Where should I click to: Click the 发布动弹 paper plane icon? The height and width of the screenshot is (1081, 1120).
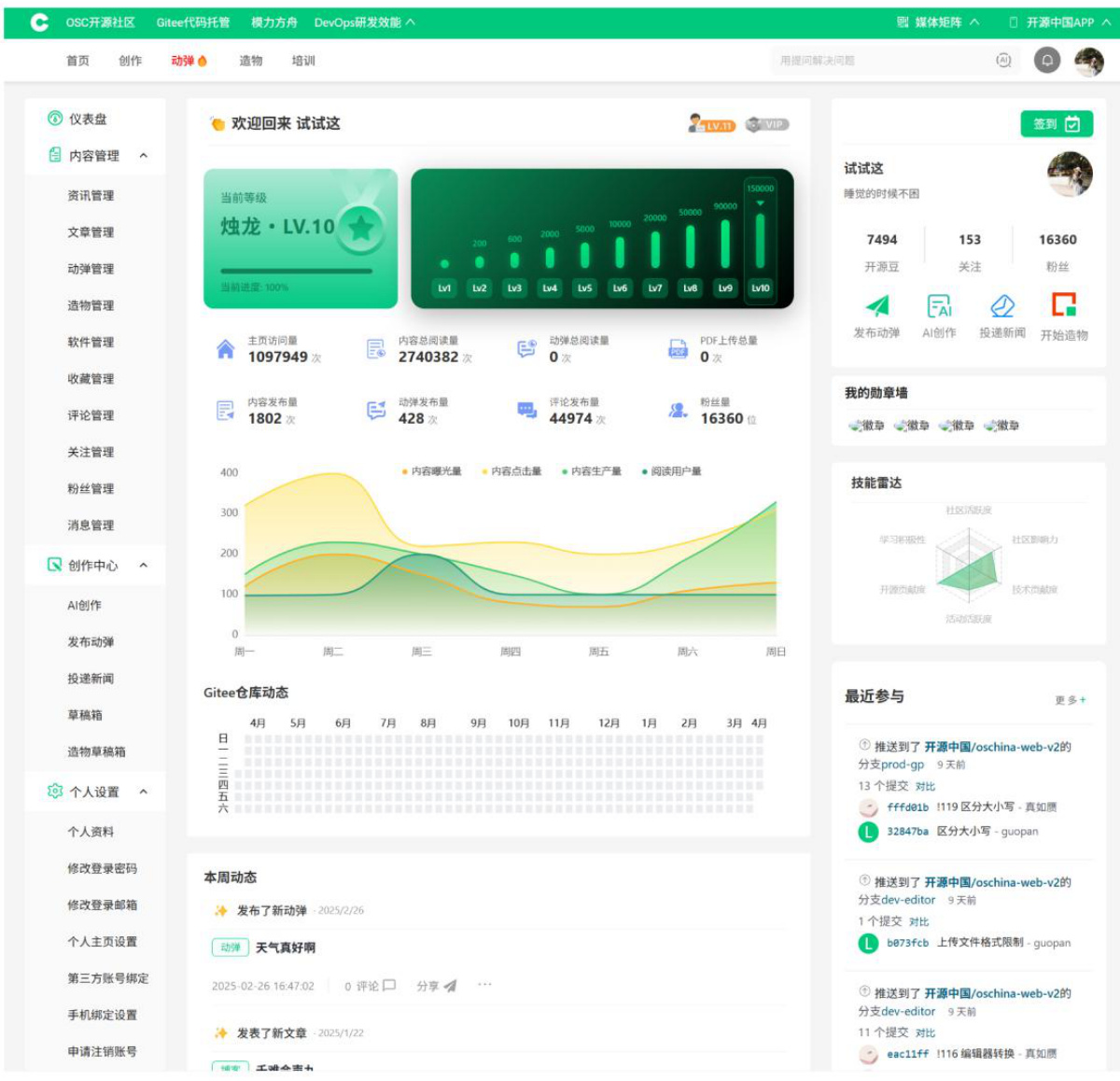click(x=877, y=305)
